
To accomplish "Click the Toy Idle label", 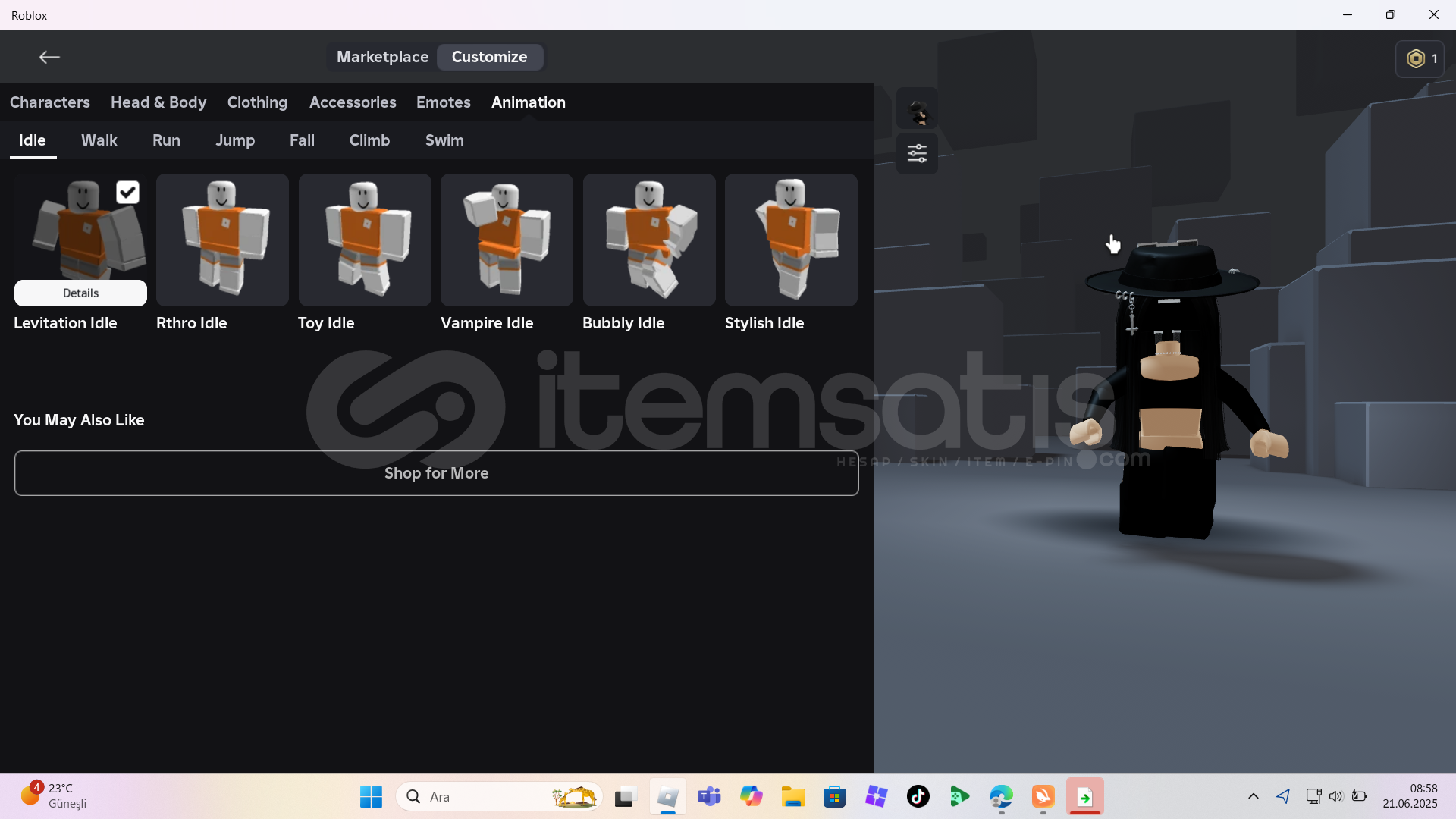I will click(x=326, y=323).
